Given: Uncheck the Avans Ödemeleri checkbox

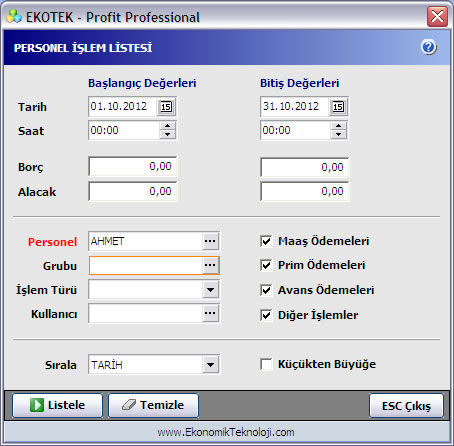Looking at the screenshot, I should 266,290.
